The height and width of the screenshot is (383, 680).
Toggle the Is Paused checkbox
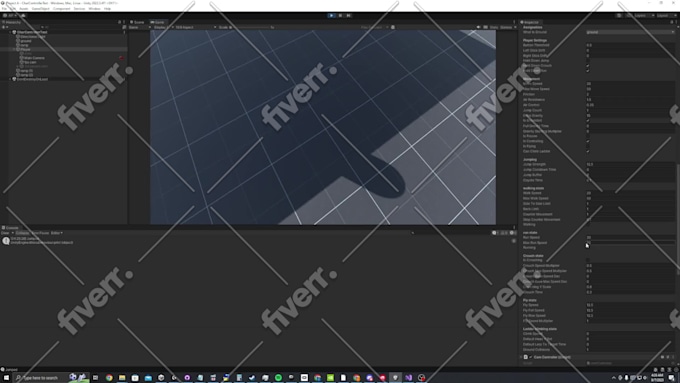pos(588,136)
